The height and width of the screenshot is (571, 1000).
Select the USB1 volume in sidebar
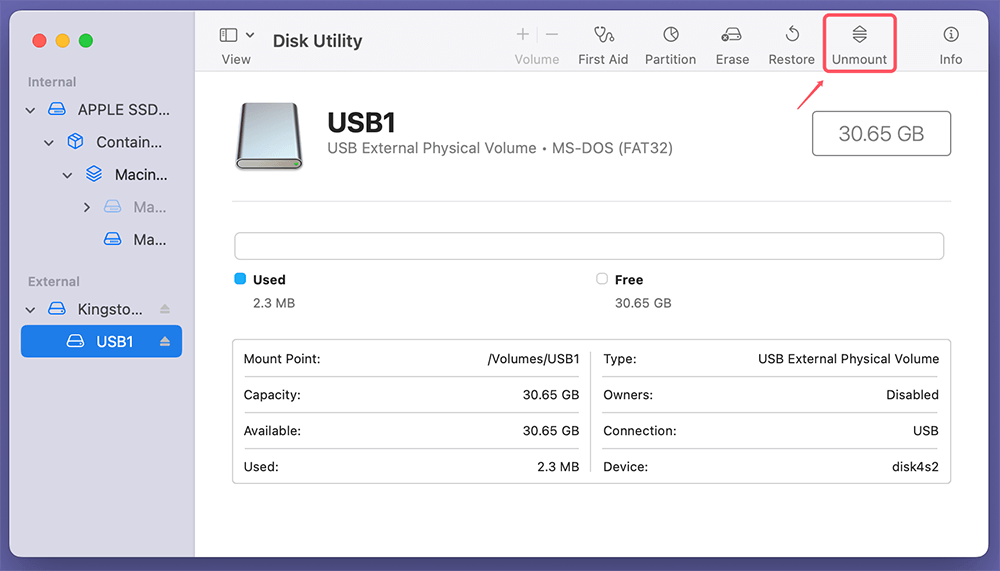pos(114,342)
